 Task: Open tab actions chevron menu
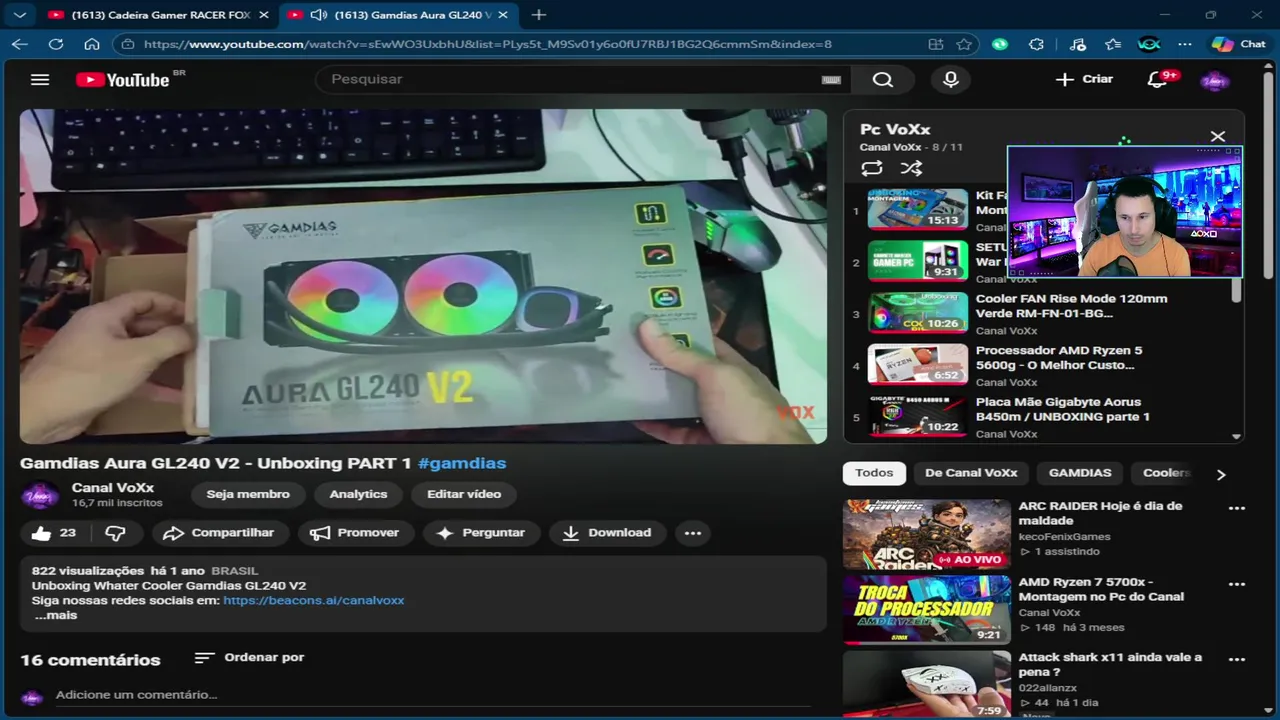click(x=20, y=15)
